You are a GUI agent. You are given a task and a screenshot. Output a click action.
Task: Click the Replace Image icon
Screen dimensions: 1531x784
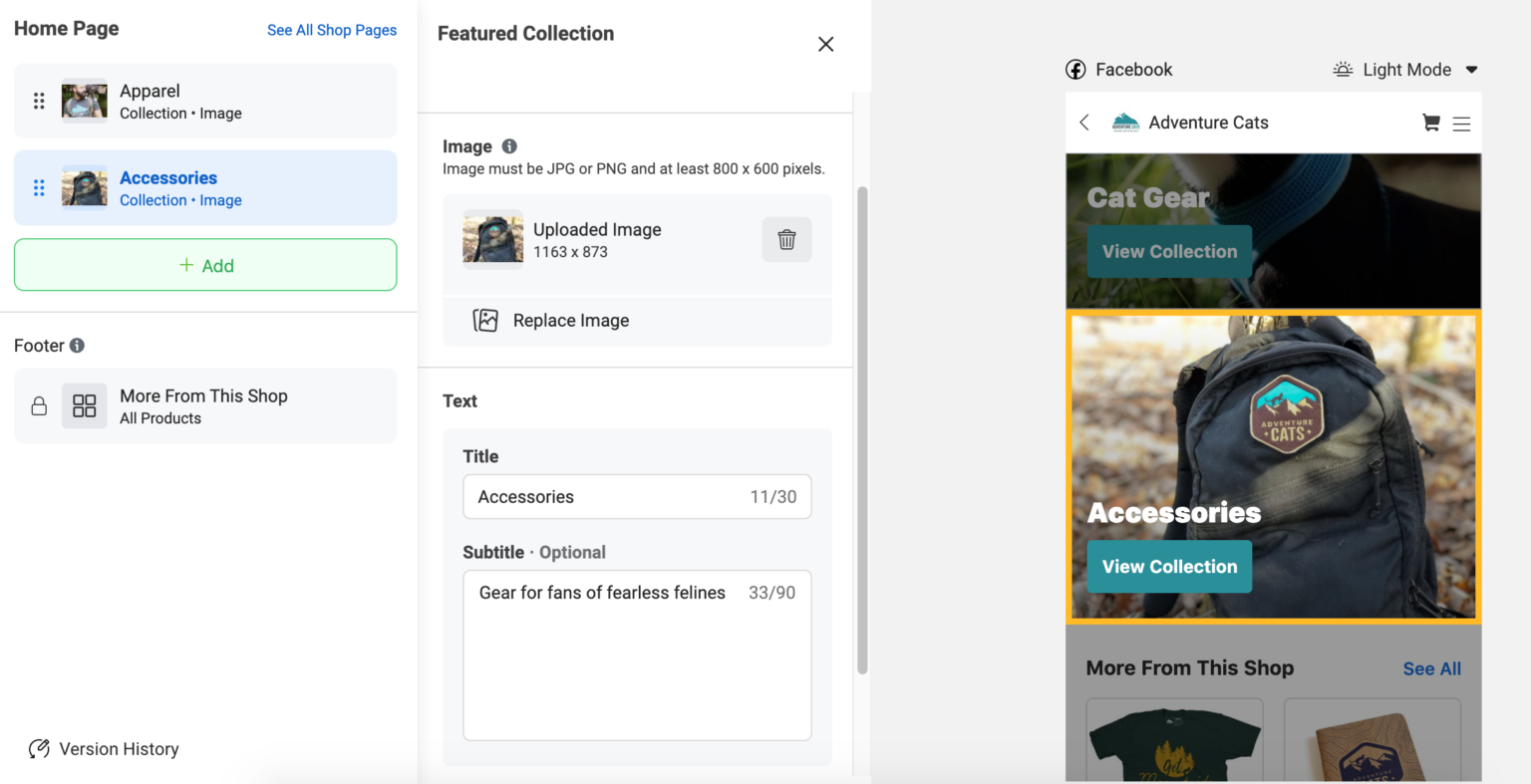[485, 320]
